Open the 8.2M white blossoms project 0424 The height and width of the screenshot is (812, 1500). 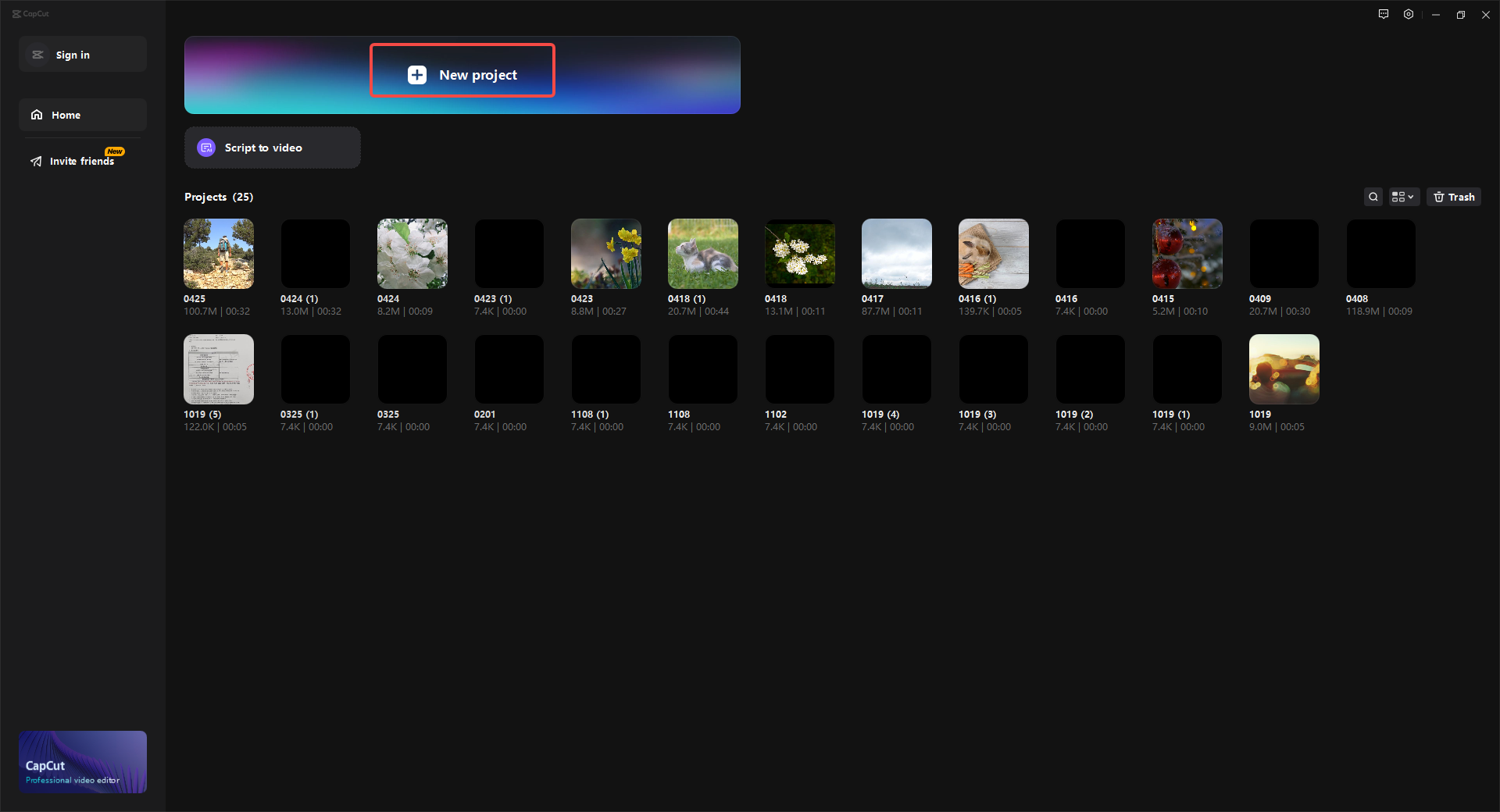[412, 254]
